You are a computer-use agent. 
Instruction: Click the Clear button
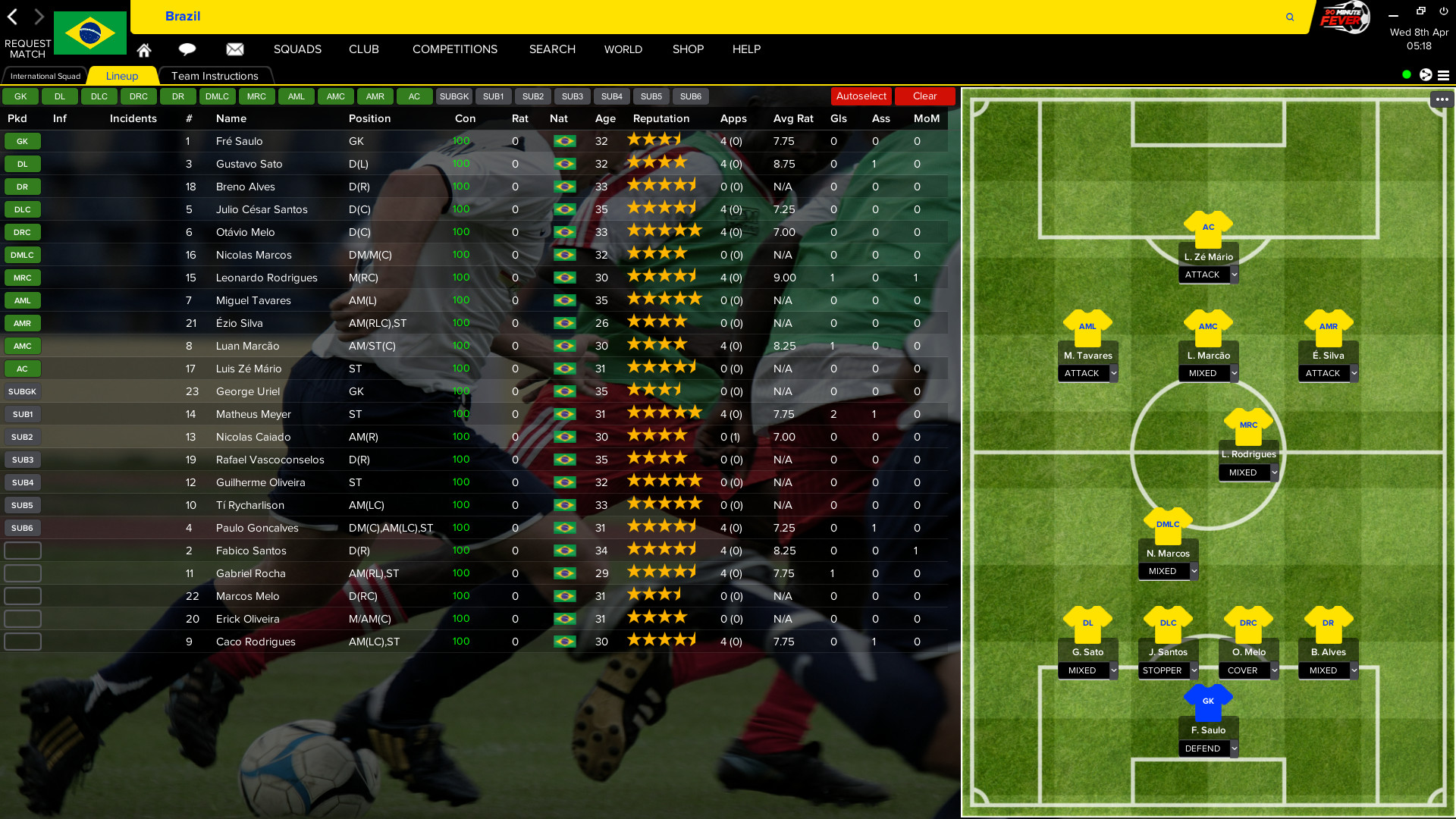click(x=924, y=96)
